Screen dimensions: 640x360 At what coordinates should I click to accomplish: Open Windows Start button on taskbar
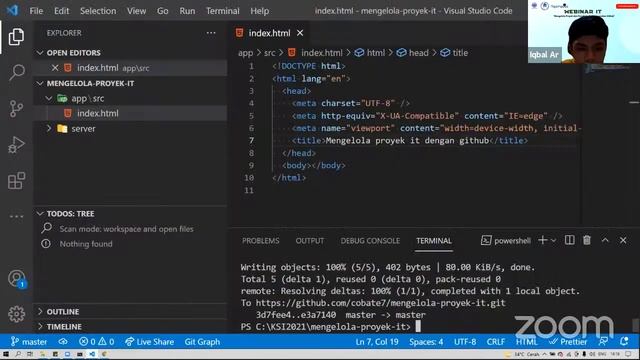click(6, 354)
